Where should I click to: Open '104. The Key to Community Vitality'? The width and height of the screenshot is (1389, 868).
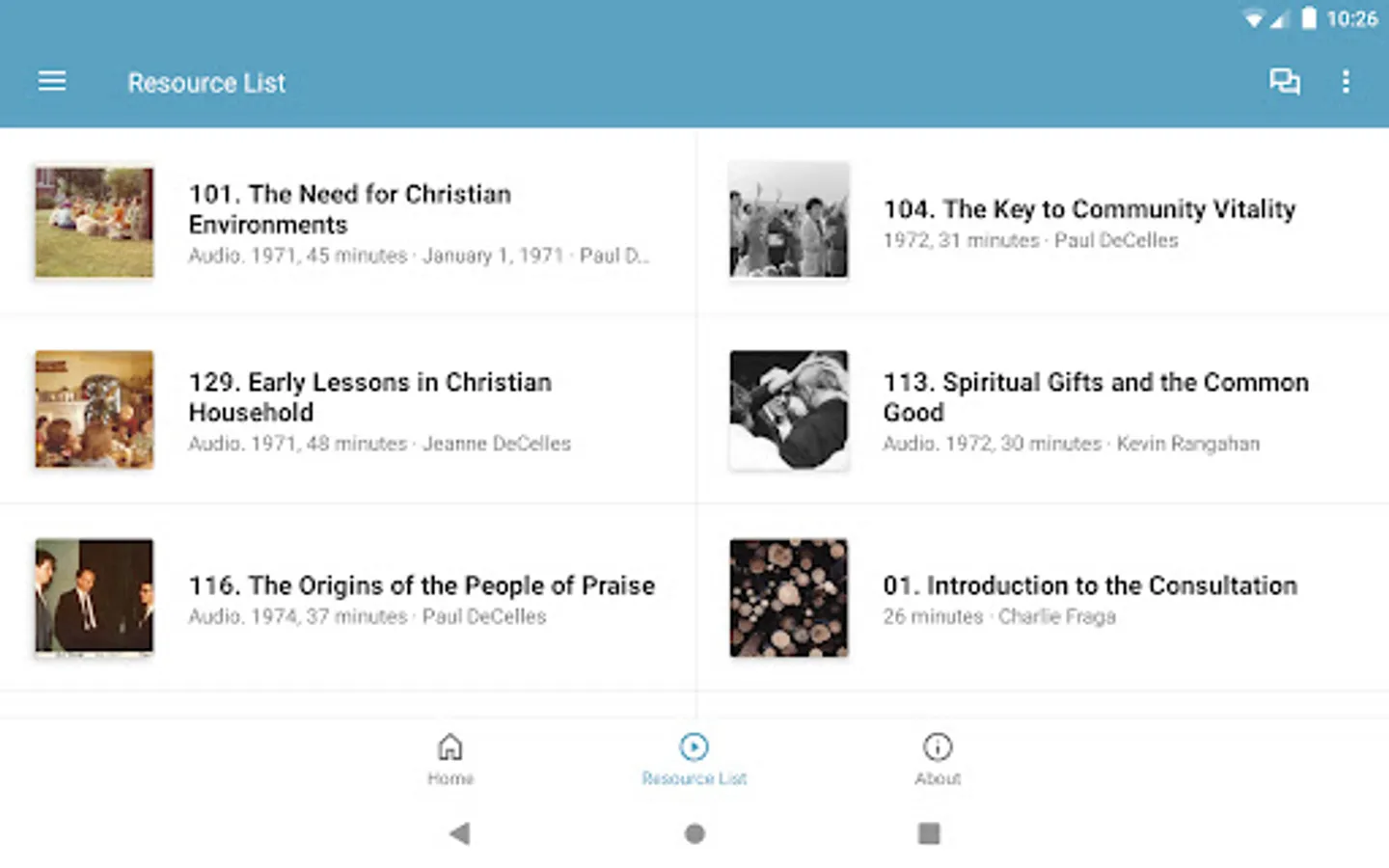click(1089, 209)
